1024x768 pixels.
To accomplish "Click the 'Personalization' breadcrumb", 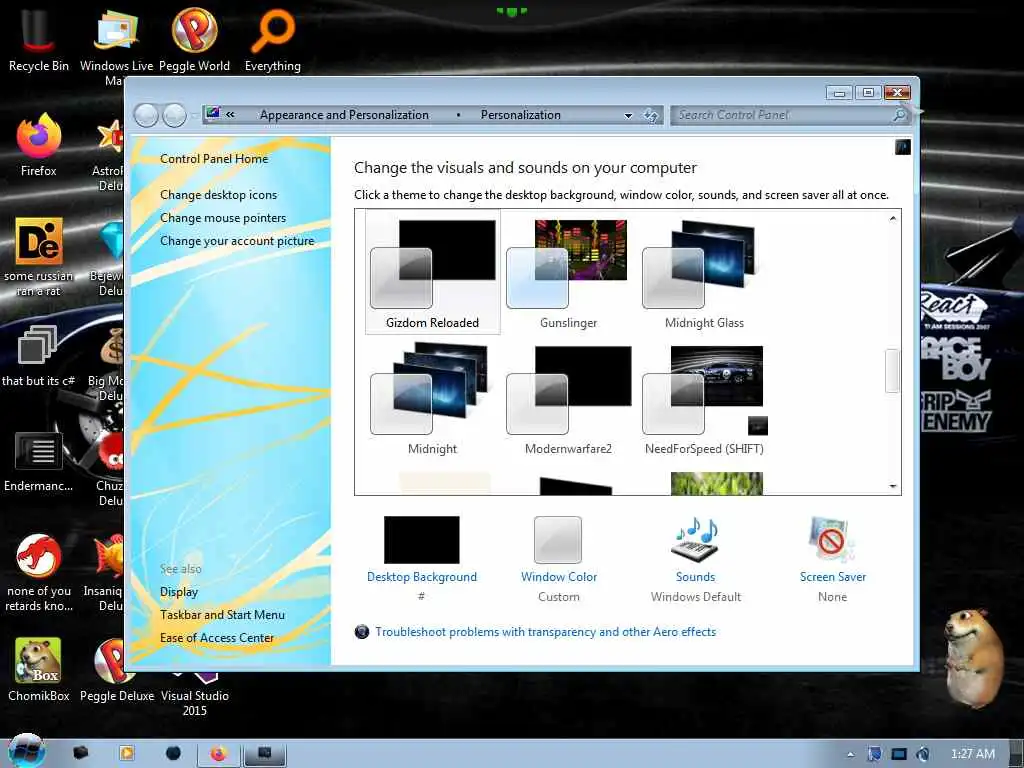I will (x=520, y=115).
